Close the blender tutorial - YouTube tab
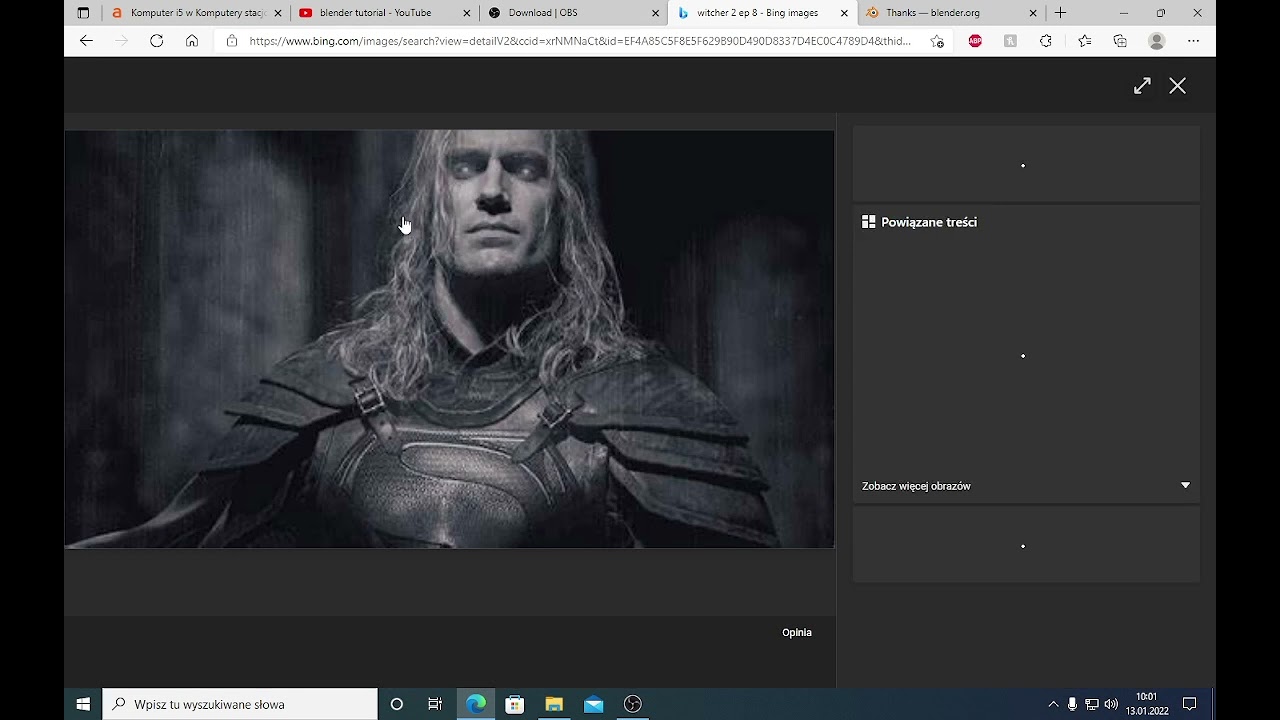 tap(467, 13)
